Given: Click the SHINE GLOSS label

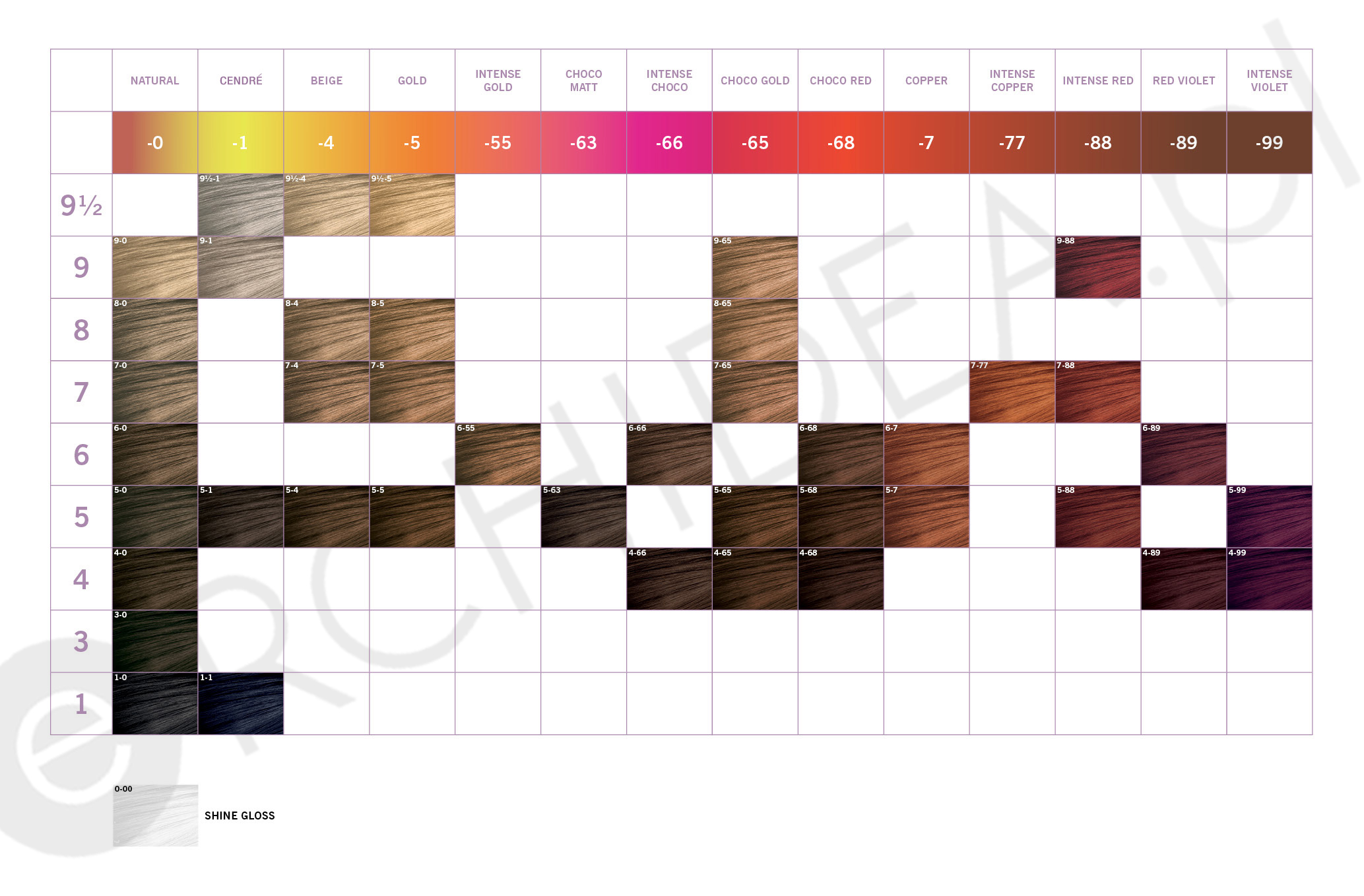Looking at the screenshot, I should (x=240, y=816).
